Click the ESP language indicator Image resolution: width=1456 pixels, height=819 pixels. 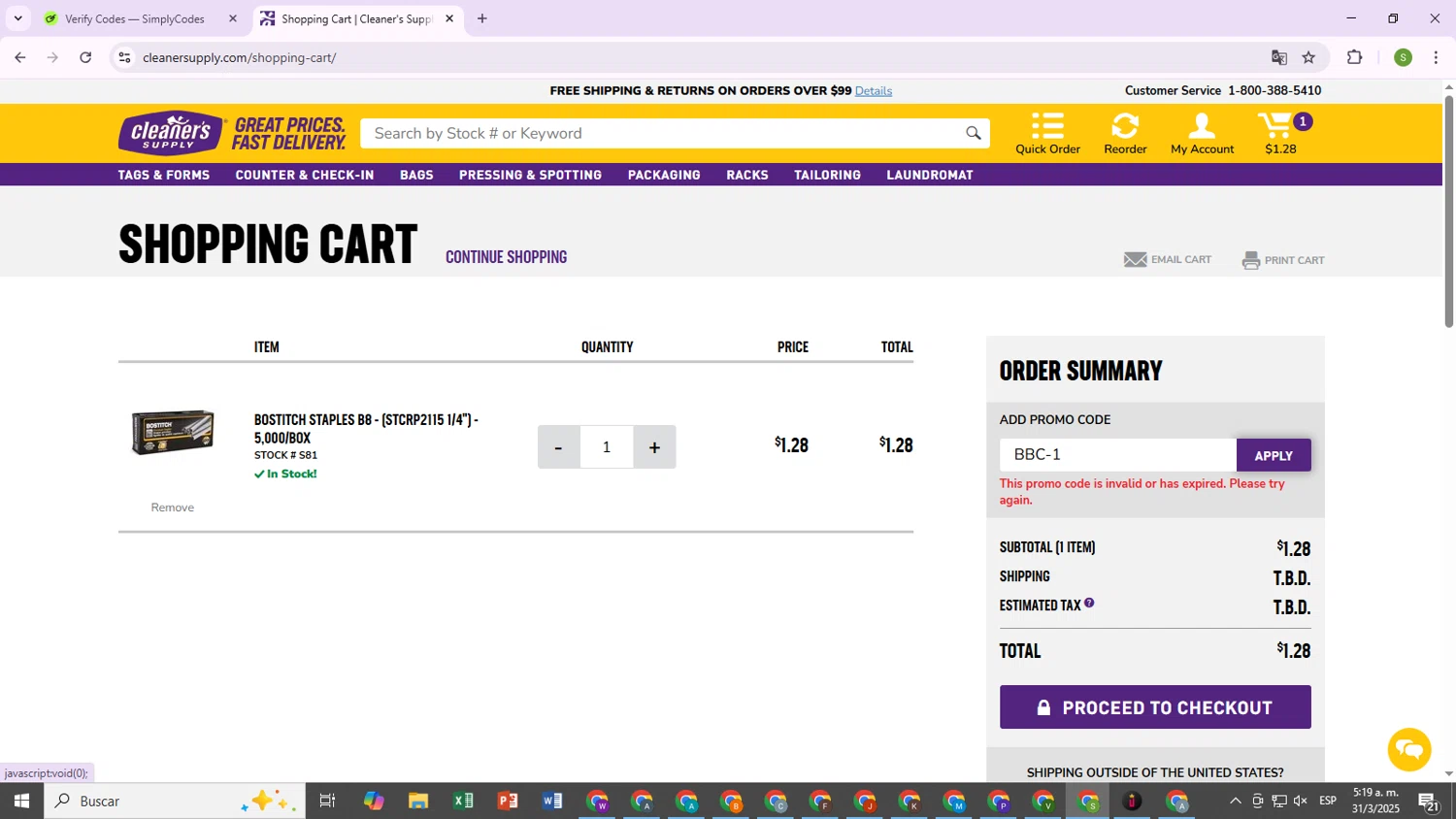(x=1328, y=801)
